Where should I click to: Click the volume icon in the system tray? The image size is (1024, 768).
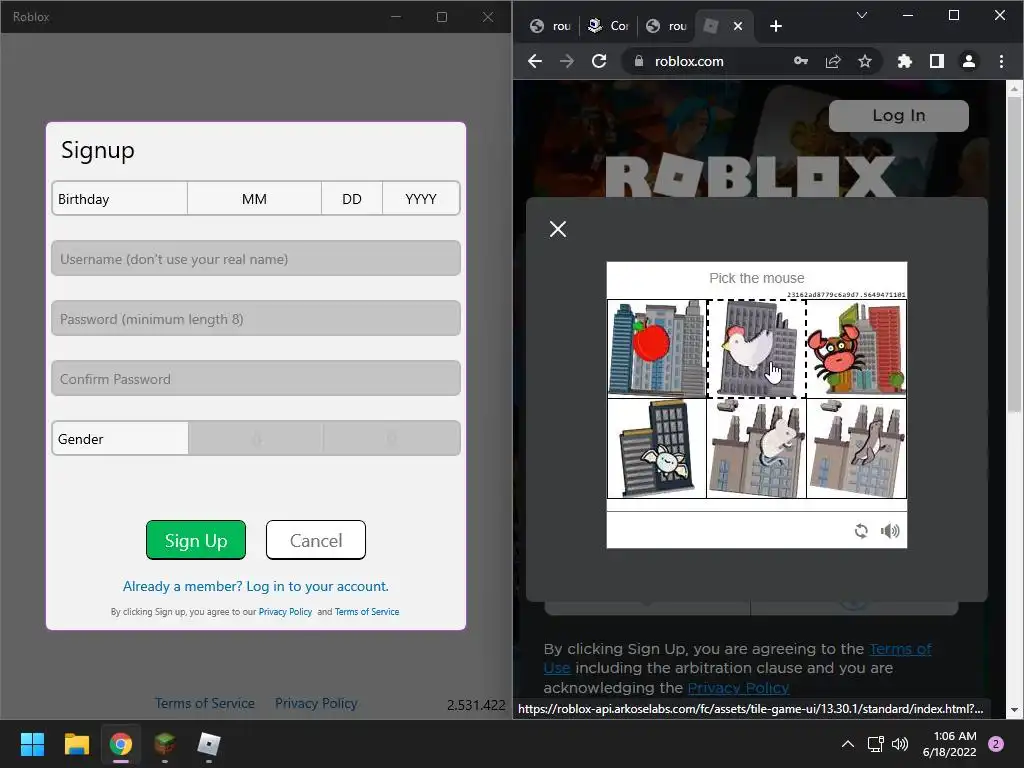pos(900,744)
